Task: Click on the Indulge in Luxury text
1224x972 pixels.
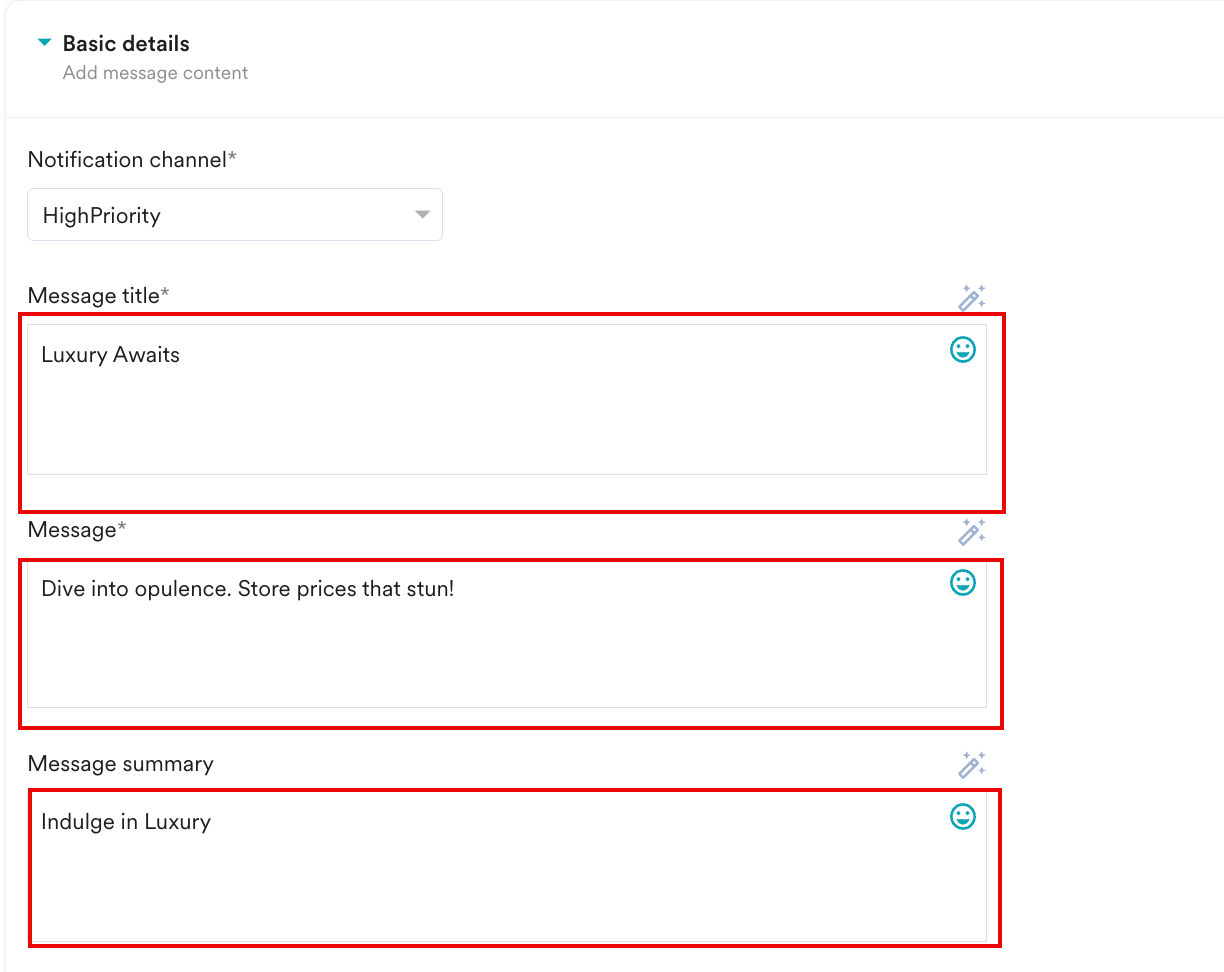Action: 126,823
